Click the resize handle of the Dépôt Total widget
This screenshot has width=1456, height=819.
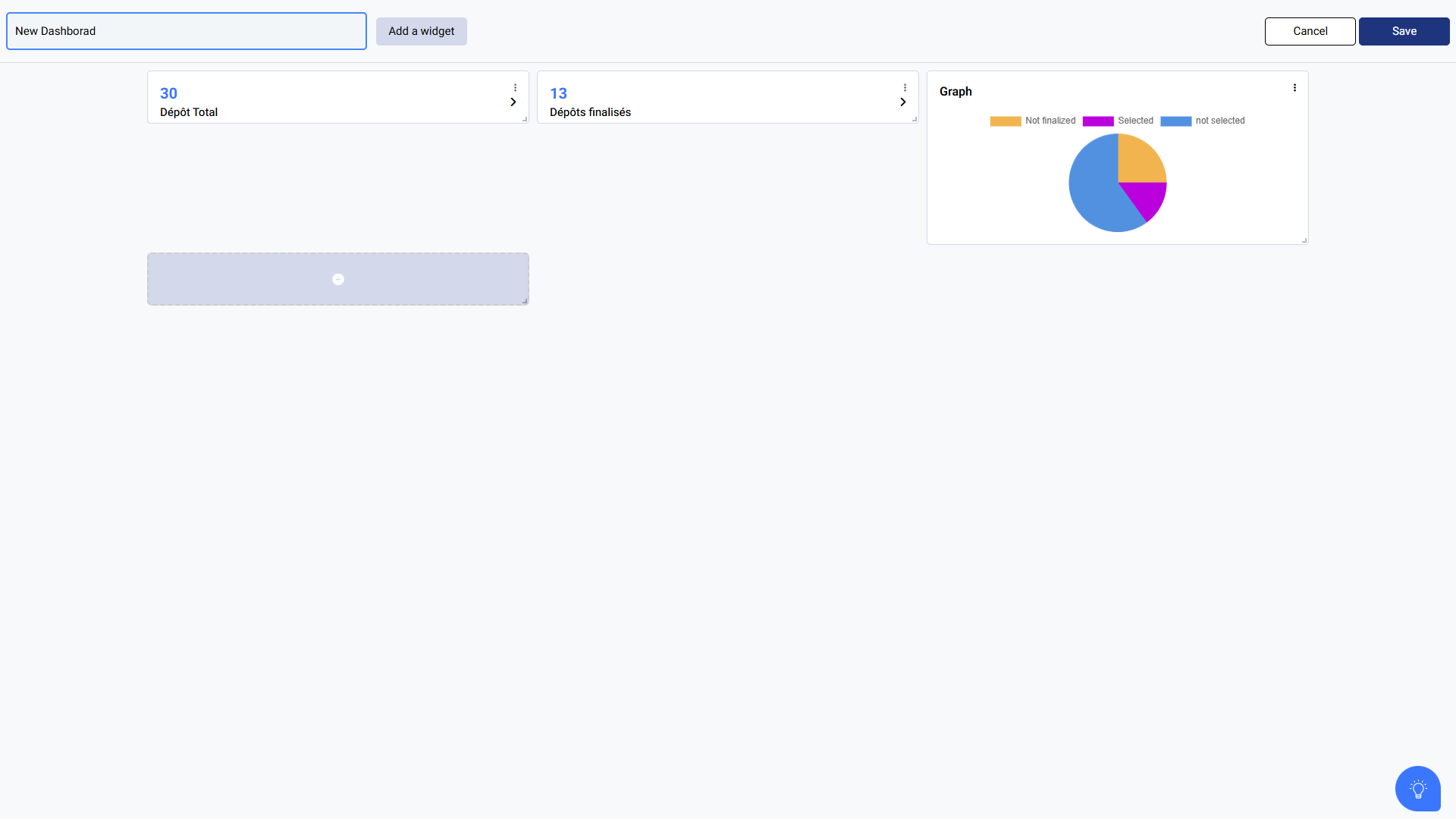click(x=524, y=119)
